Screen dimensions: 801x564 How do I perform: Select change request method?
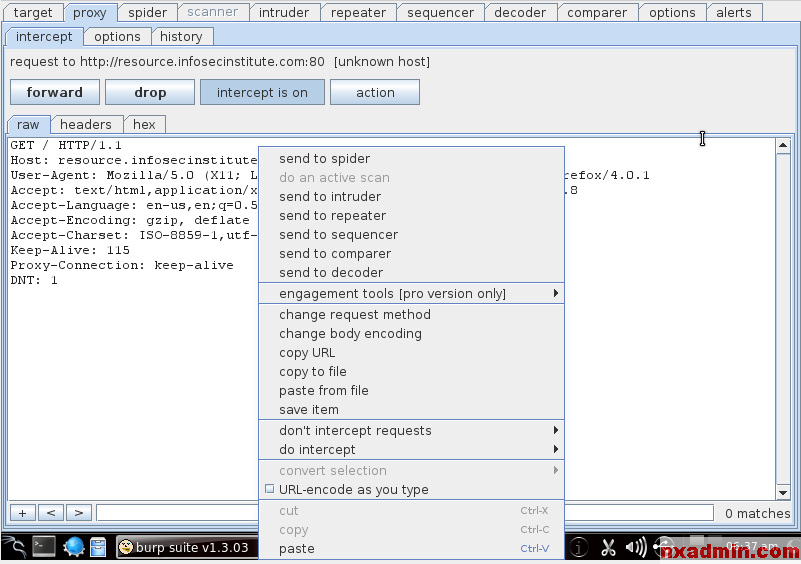pos(411,315)
